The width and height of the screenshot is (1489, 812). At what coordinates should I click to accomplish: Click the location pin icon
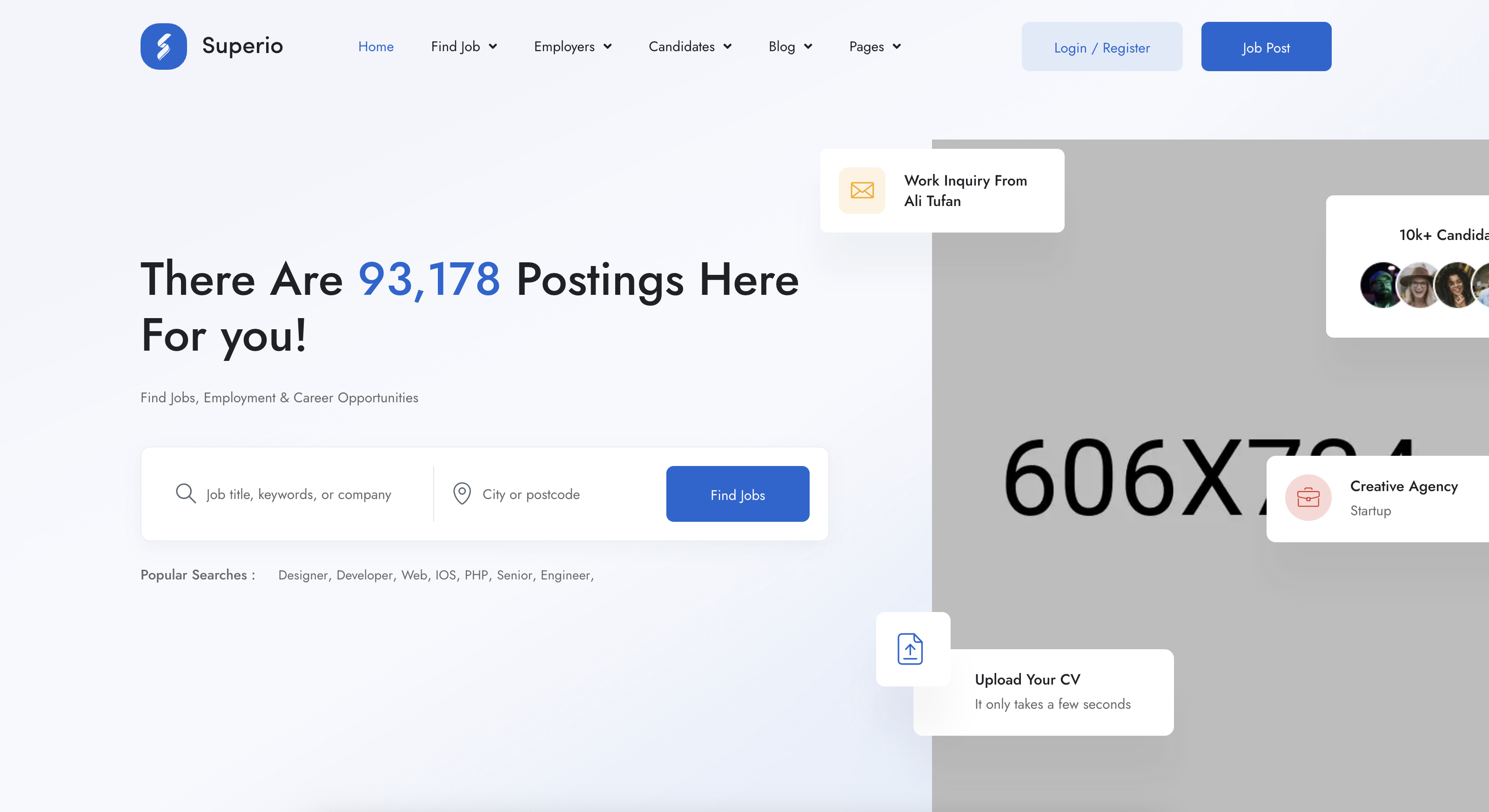[462, 494]
